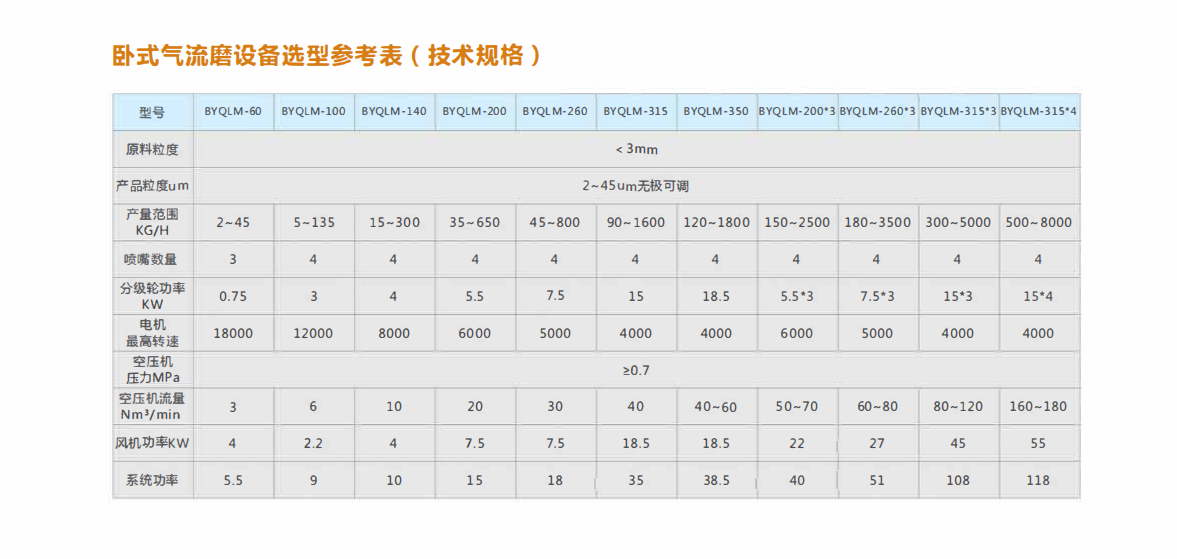
Task: Select the ≥0.7 compressor pressure value
Action: click(636, 370)
